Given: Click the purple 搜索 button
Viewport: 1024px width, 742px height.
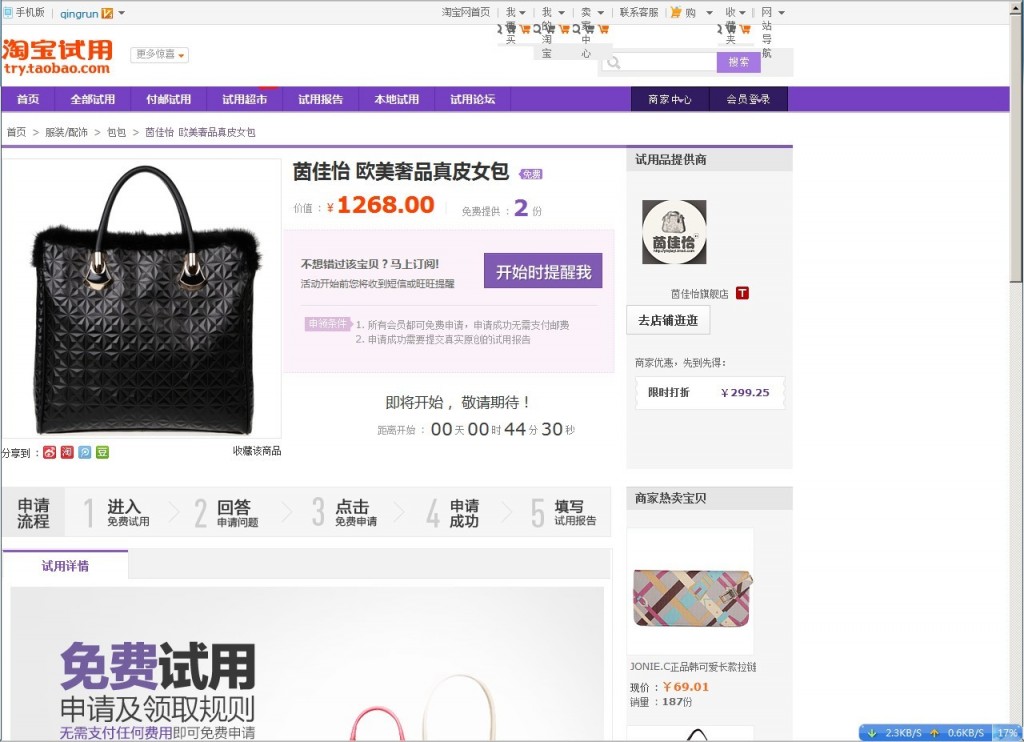Looking at the screenshot, I should coord(739,62).
